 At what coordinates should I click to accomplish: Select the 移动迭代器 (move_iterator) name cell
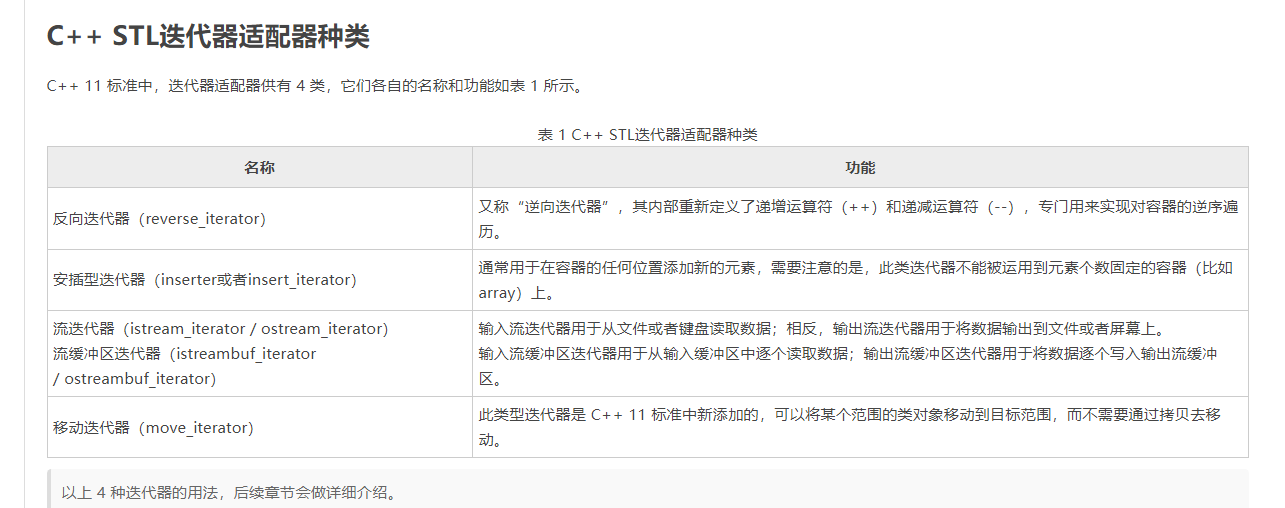pyautogui.click(x=153, y=428)
